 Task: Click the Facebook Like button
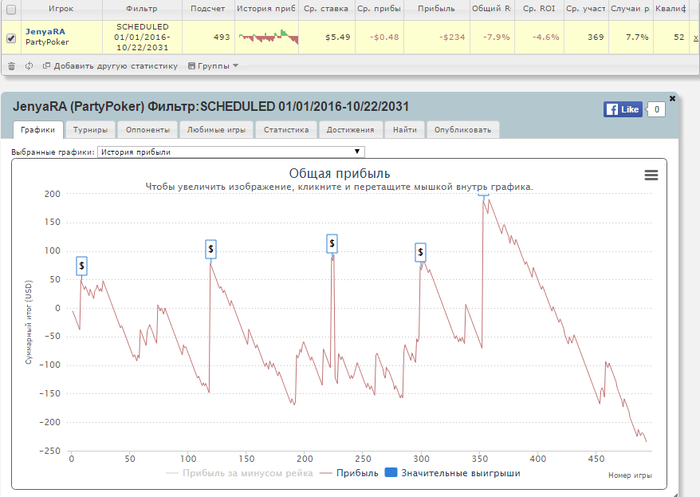pos(623,109)
